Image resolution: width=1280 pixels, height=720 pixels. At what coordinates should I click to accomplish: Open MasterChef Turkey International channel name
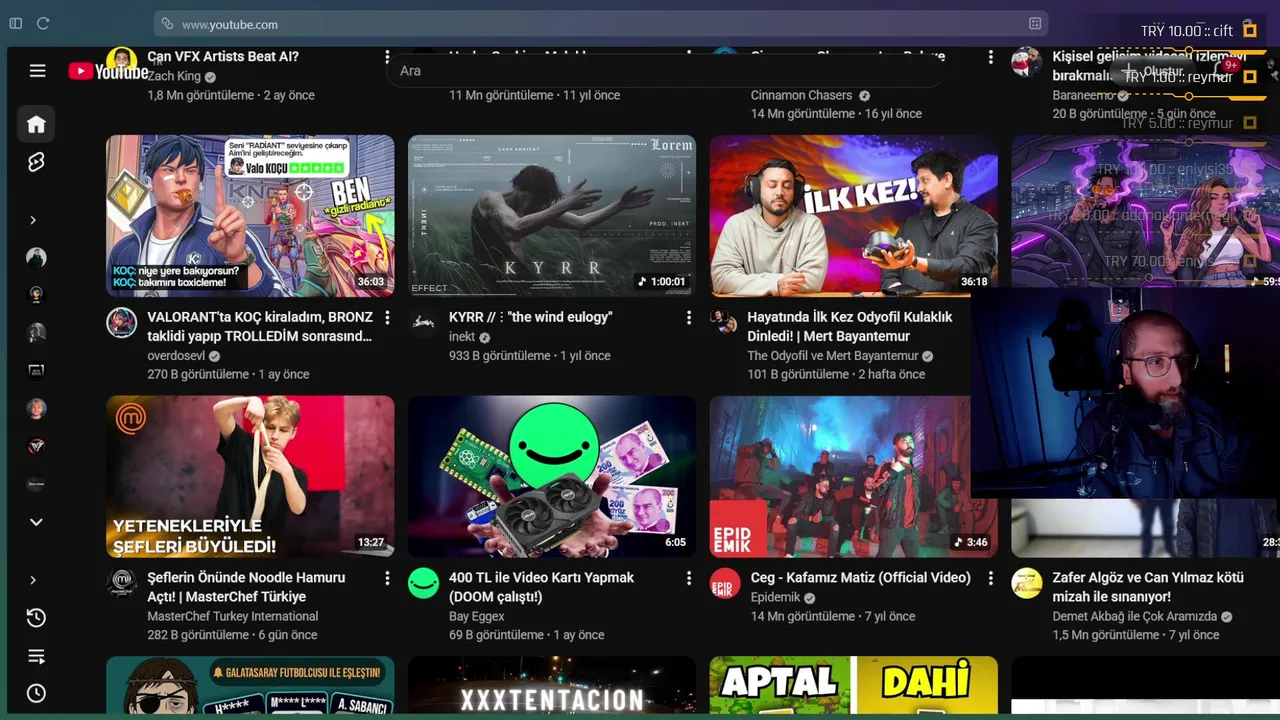click(232, 616)
